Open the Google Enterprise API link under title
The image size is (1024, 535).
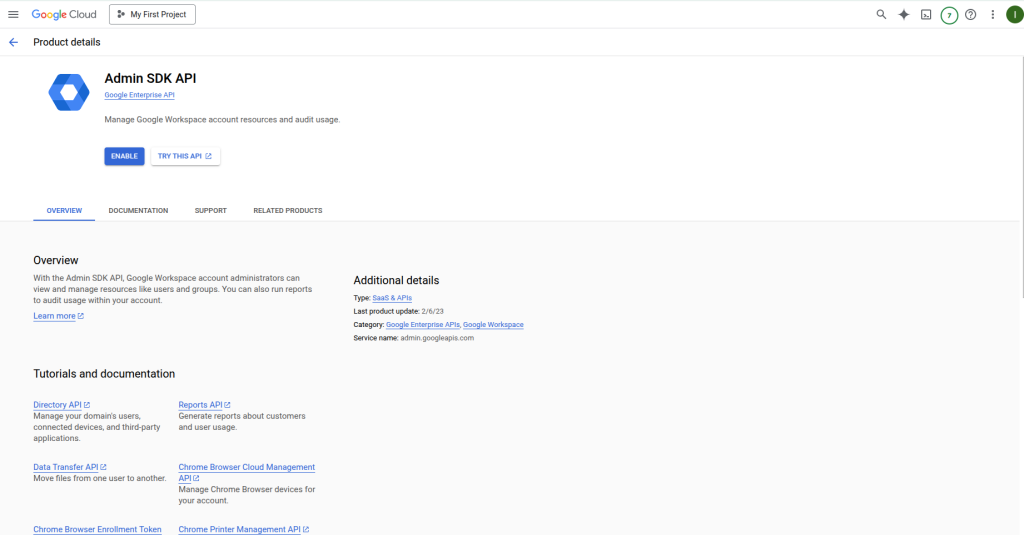coord(139,95)
